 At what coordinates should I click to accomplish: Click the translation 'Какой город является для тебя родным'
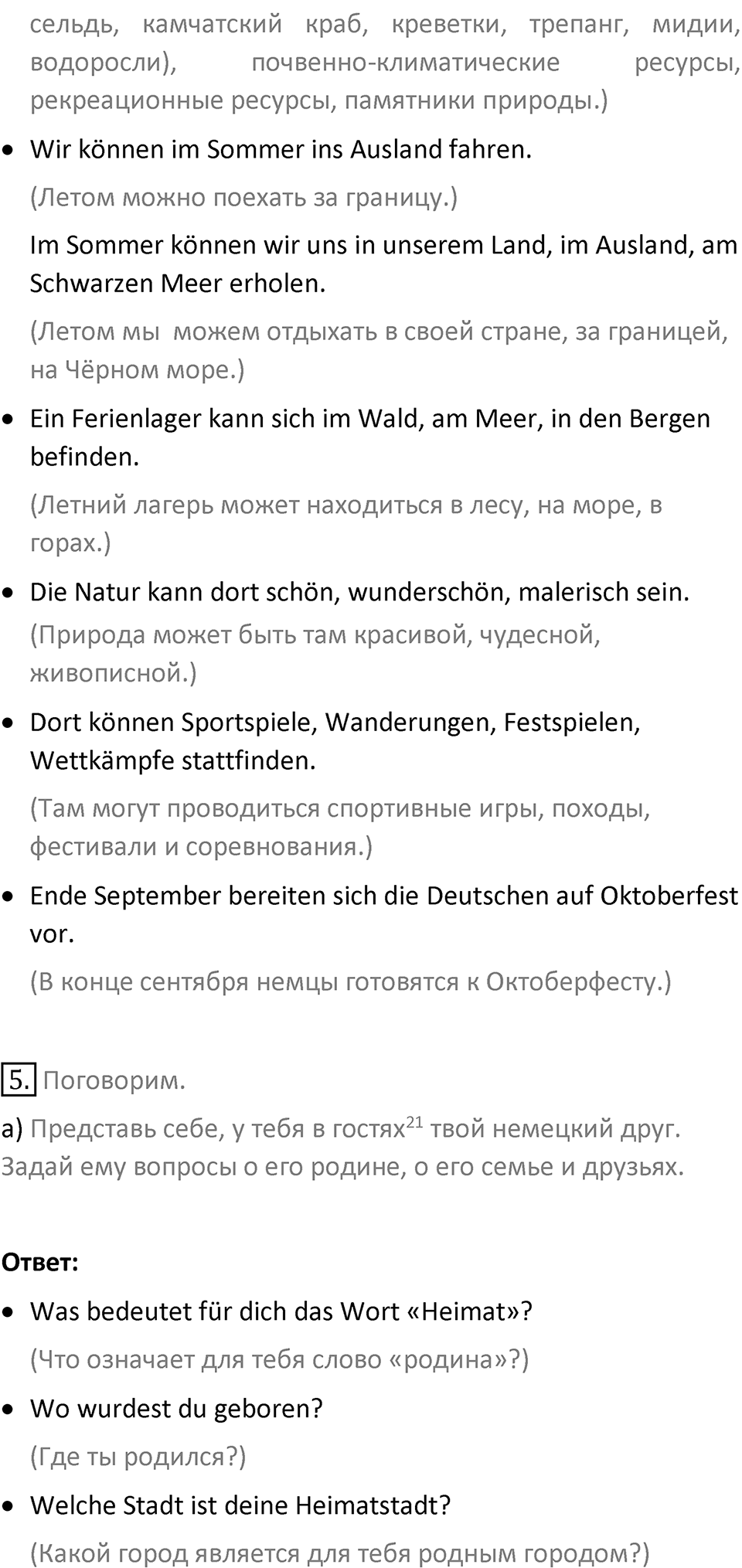click(x=340, y=1552)
